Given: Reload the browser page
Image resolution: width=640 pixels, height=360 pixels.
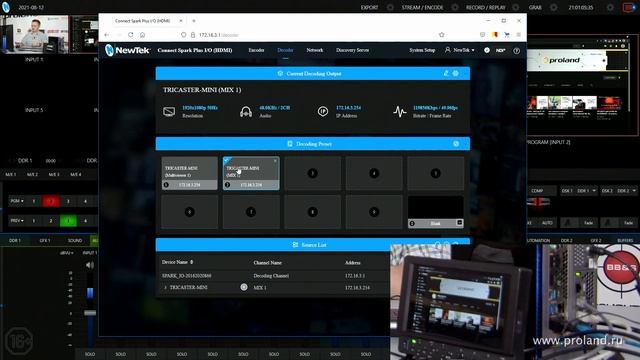Looking at the screenshot, I should pyautogui.click(x=131, y=35).
